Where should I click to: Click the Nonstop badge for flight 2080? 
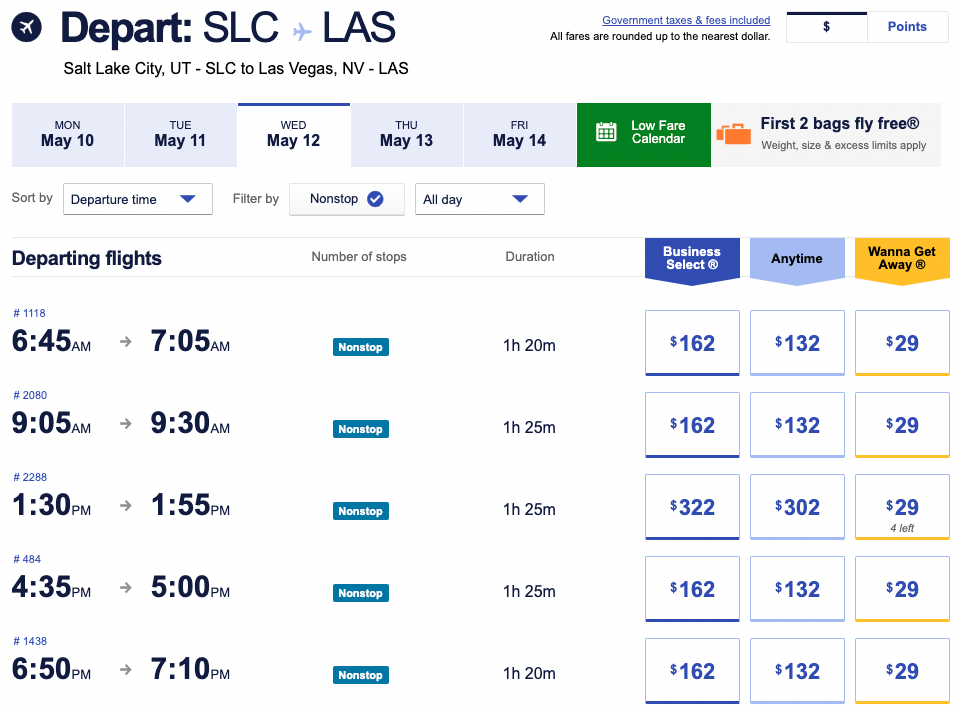pos(360,429)
